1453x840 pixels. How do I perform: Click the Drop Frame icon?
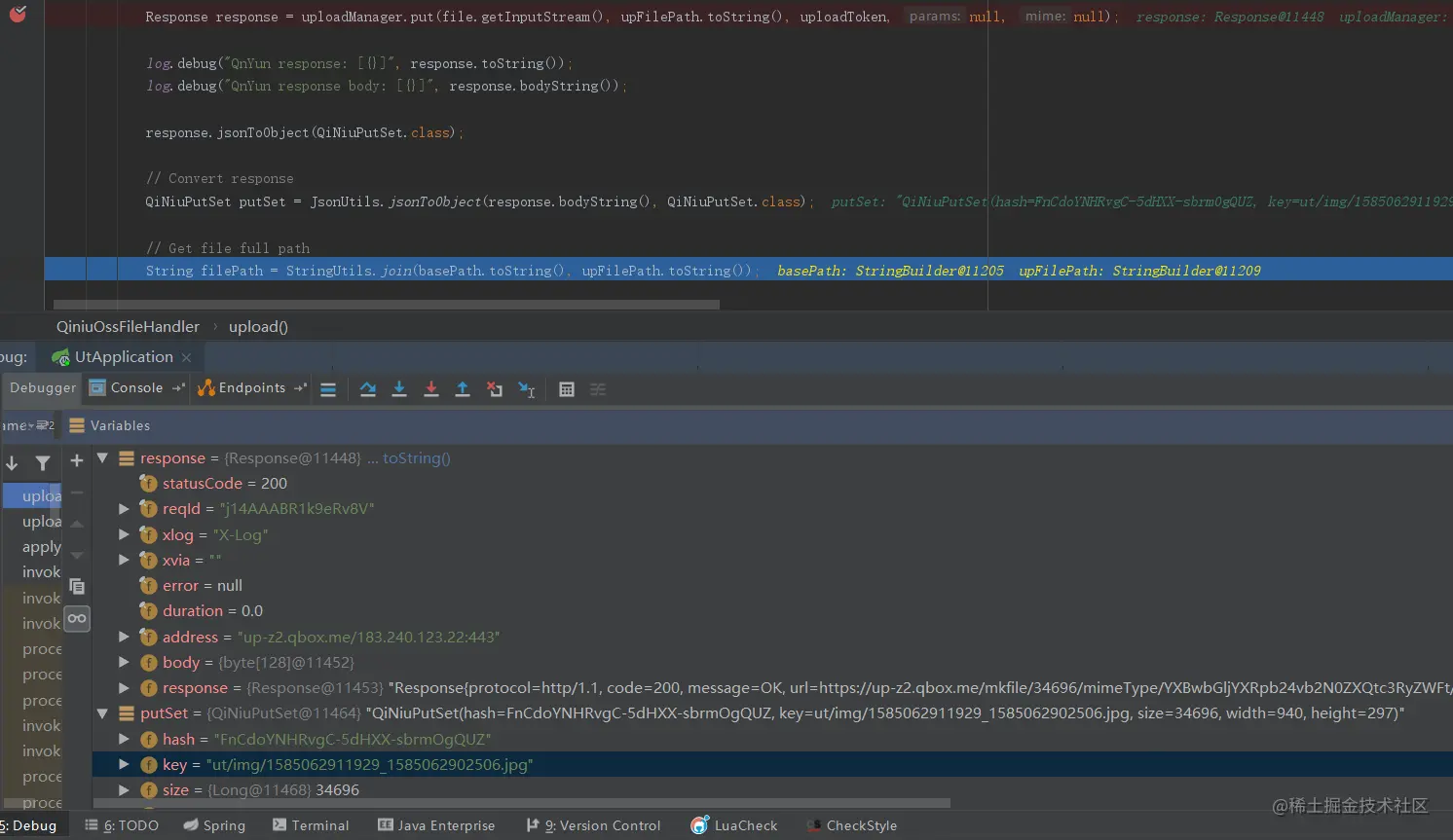(495, 389)
